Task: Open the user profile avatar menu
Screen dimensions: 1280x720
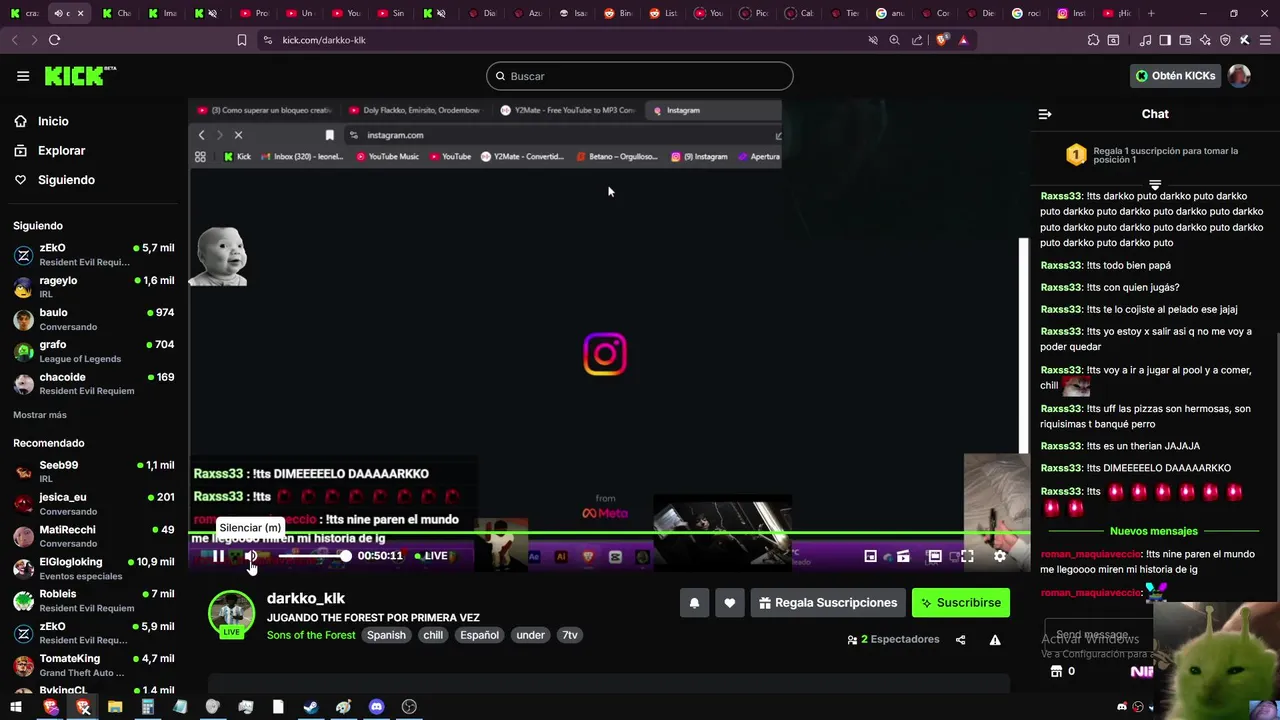Action: tap(1239, 76)
